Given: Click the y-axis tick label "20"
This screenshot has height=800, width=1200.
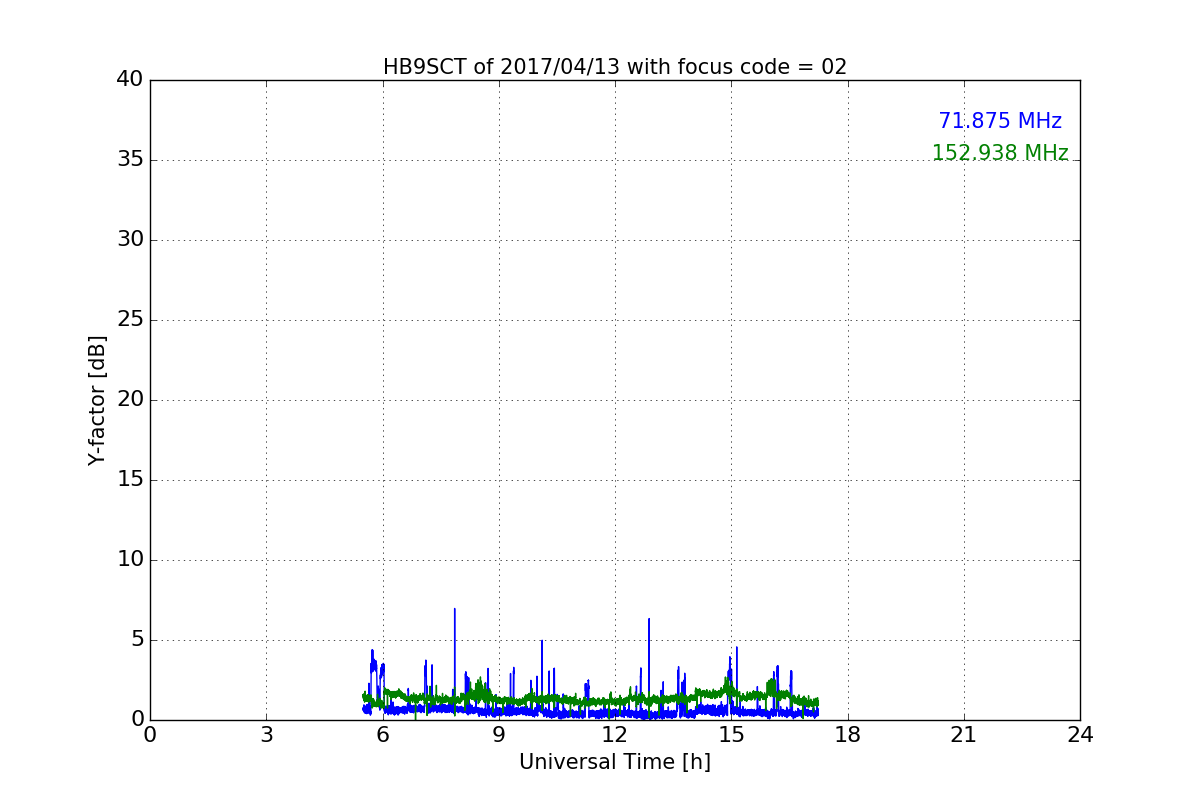Looking at the screenshot, I should click(x=129, y=400).
